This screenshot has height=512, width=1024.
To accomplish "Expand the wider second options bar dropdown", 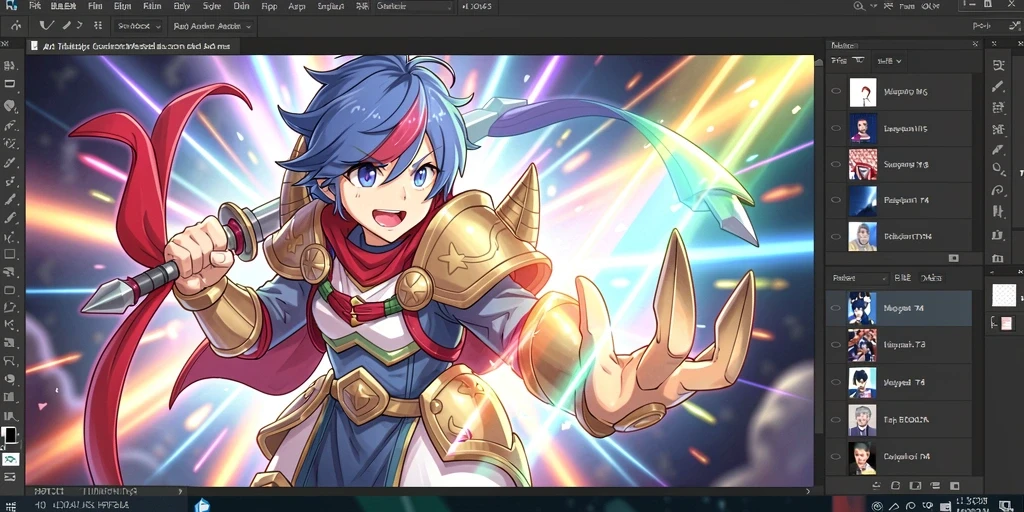I will point(212,26).
